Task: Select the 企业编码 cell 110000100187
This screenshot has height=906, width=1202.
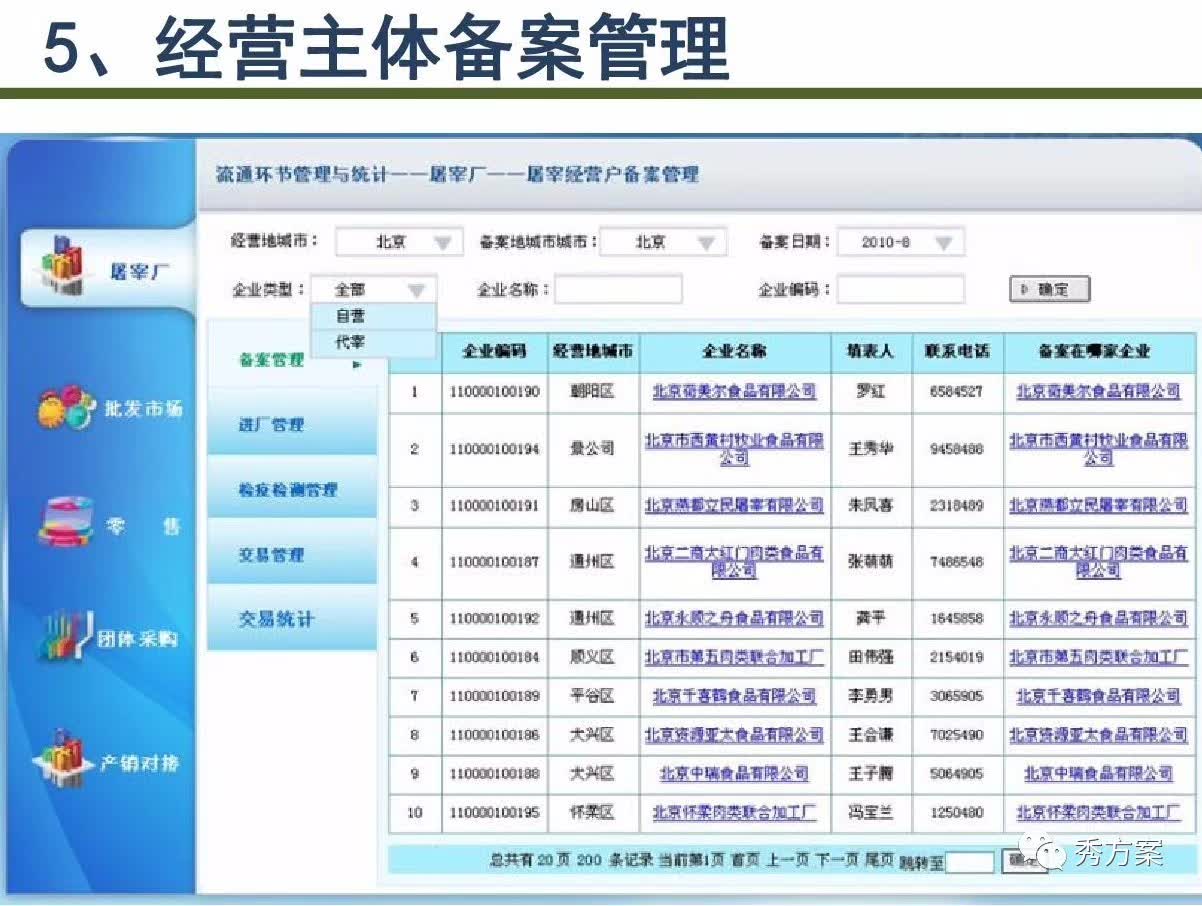Action: [494, 563]
